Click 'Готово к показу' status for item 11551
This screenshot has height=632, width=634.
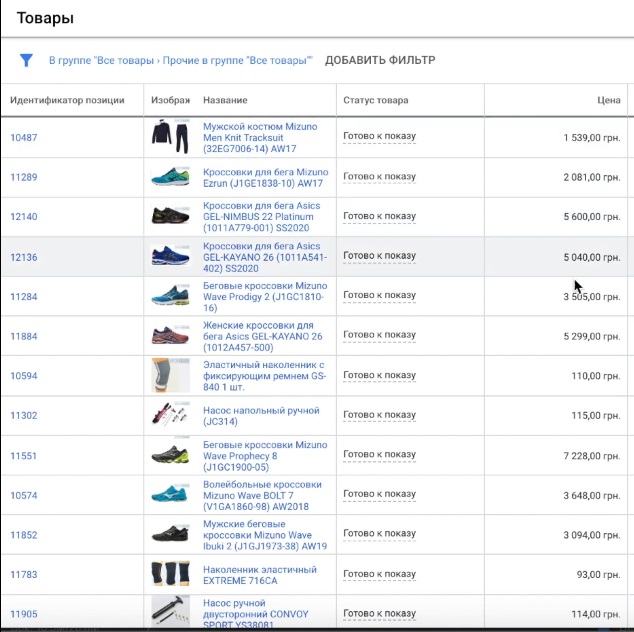point(379,454)
